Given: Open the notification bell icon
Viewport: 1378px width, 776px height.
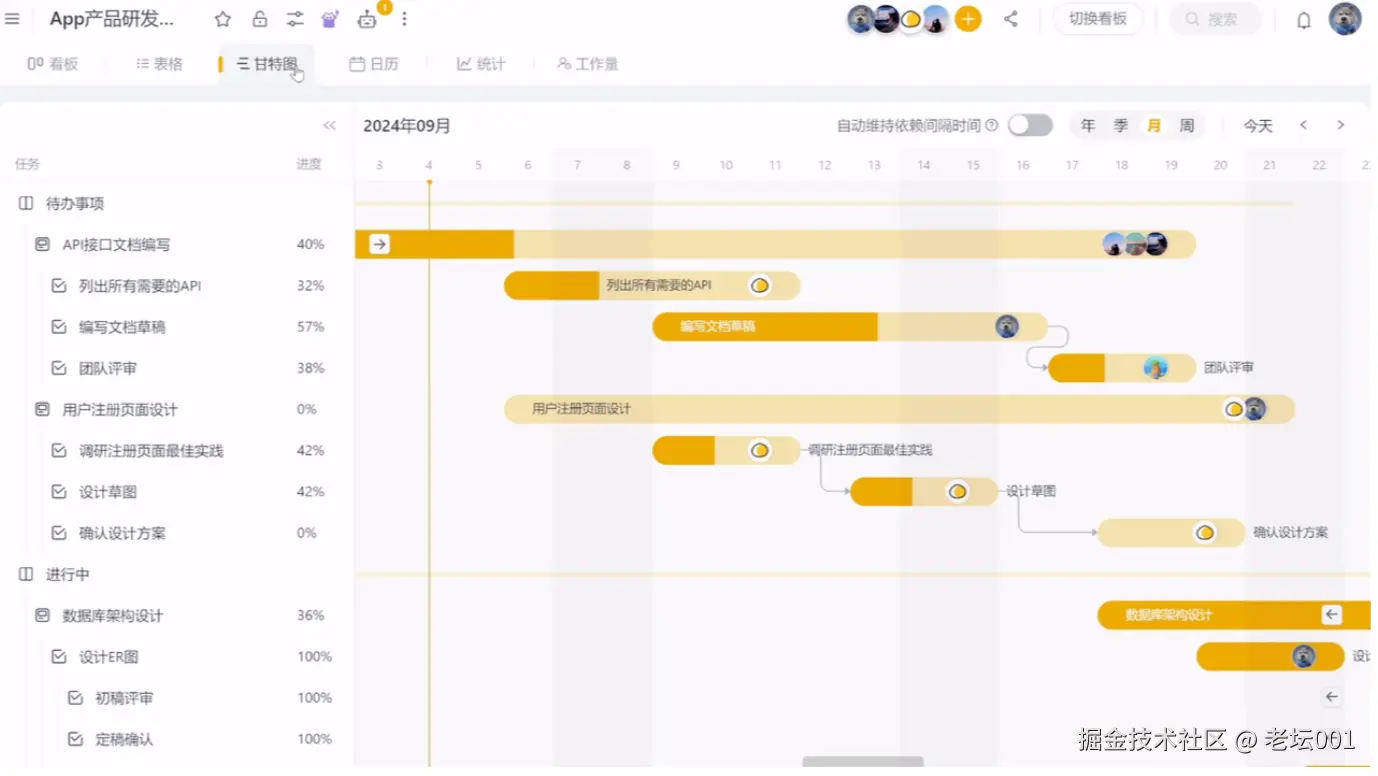Looking at the screenshot, I should coord(1304,18).
